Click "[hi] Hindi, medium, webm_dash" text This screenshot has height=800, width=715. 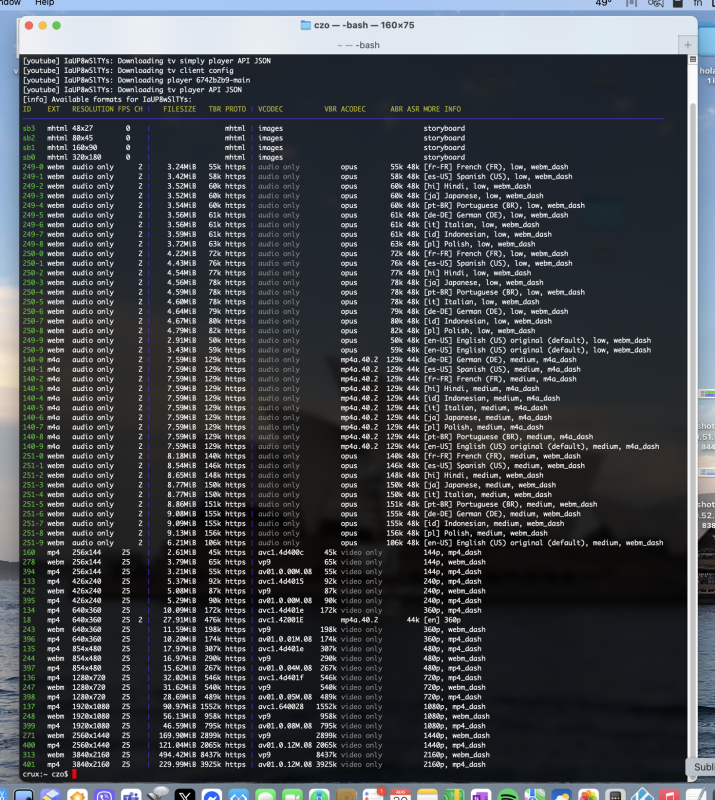point(483,476)
